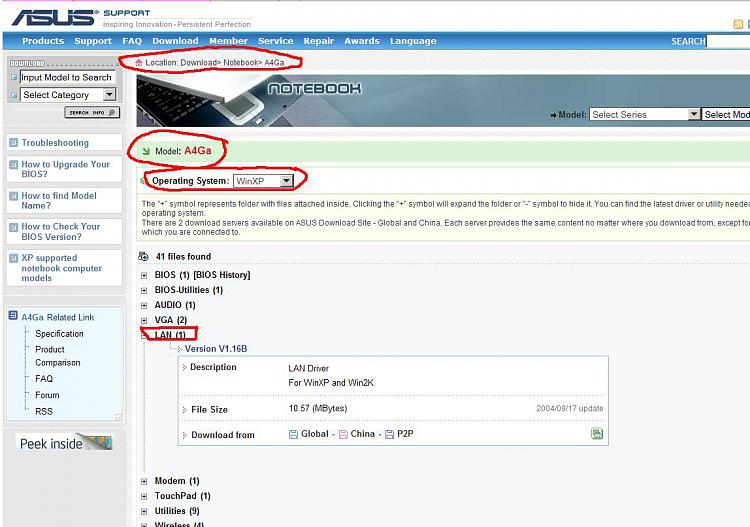Click the Global download disk icon
The height and width of the screenshot is (527, 750).
[x=293, y=434]
